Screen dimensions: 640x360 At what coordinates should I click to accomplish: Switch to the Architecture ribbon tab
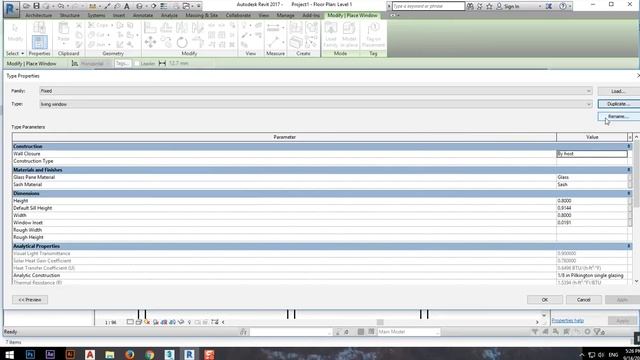(38, 16)
